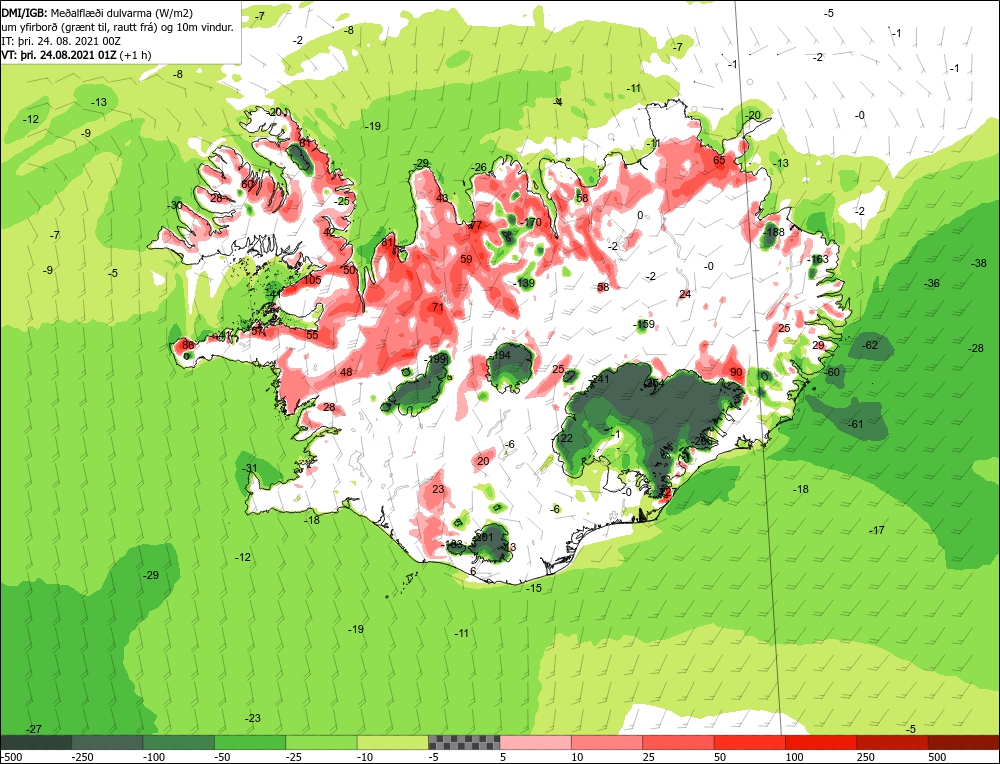This screenshot has height=764, width=1000.
Task: Click the '-188' value in the east
Action: point(774,232)
